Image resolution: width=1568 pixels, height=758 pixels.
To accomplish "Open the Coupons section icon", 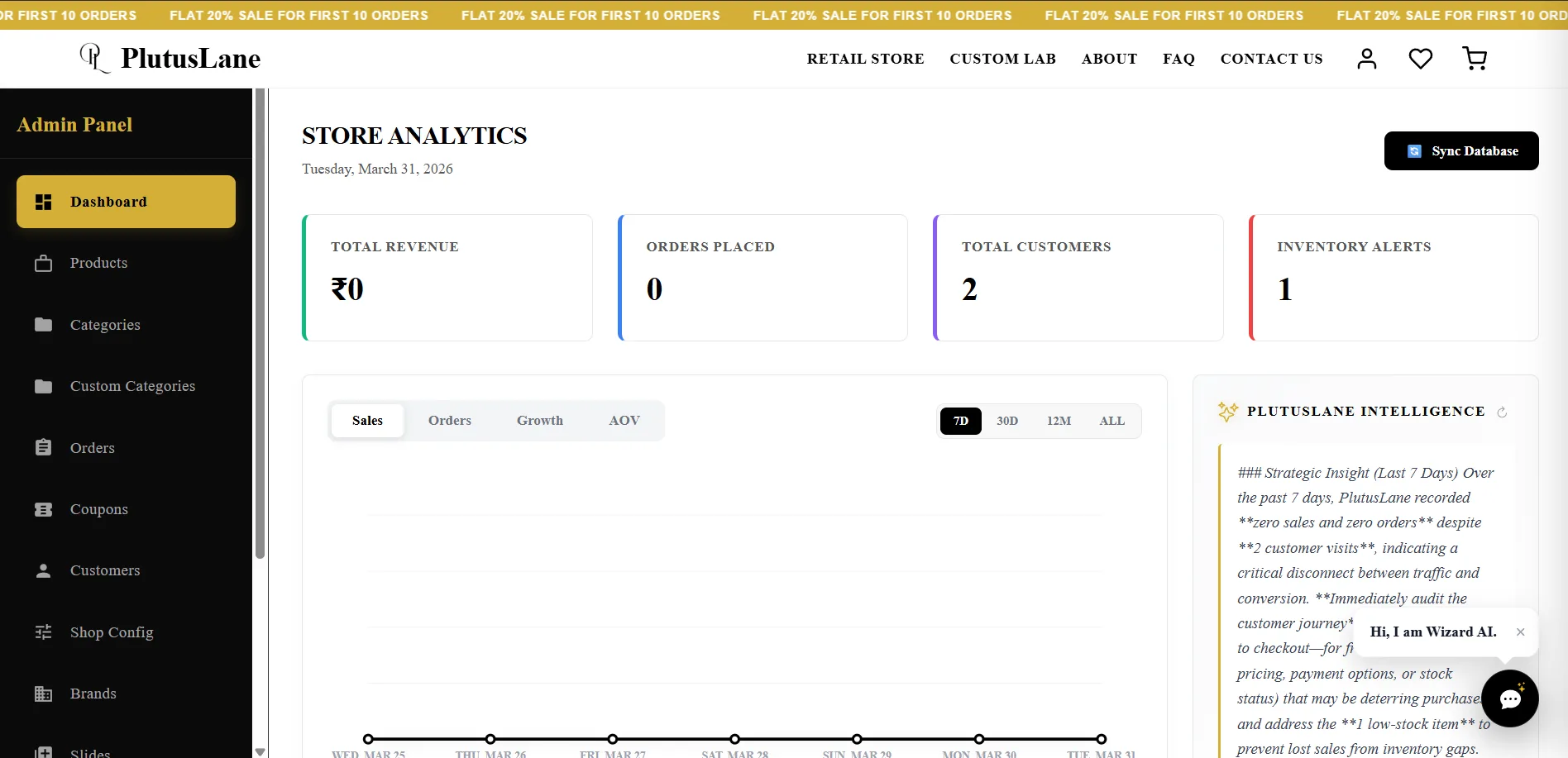I will pos(43,508).
